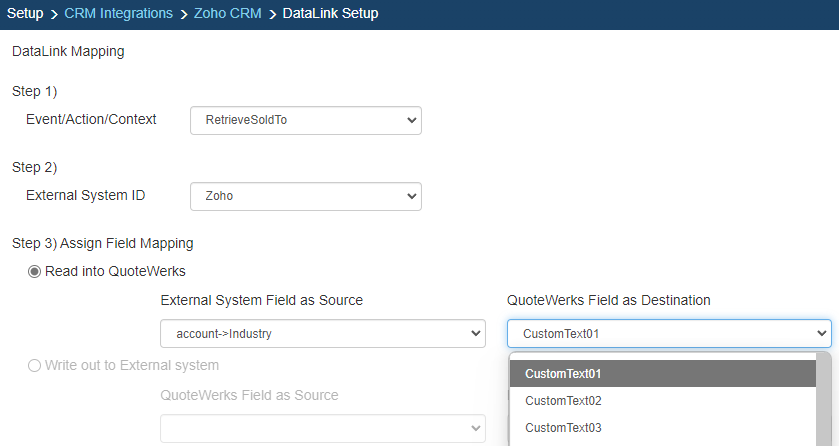The width and height of the screenshot is (839, 446).
Task: Navigate to Zoho CRM breadcrumb link
Action: (x=228, y=14)
